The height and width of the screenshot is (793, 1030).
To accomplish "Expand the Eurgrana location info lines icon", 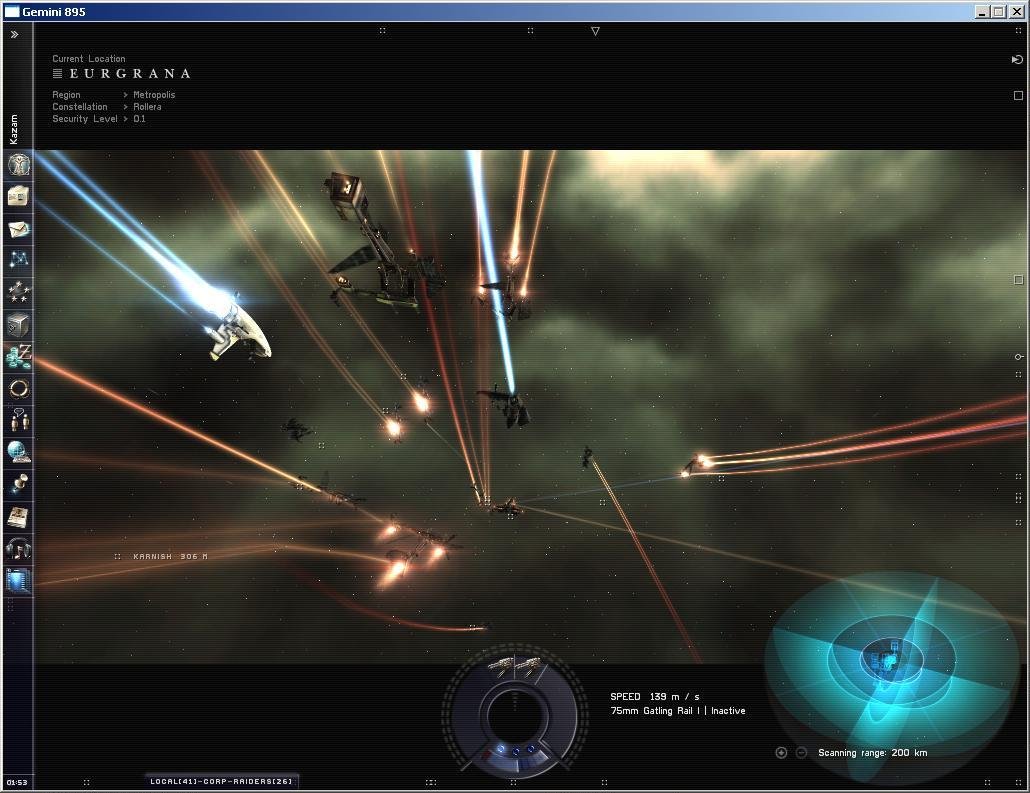I will pyautogui.click(x=58, y=73).
